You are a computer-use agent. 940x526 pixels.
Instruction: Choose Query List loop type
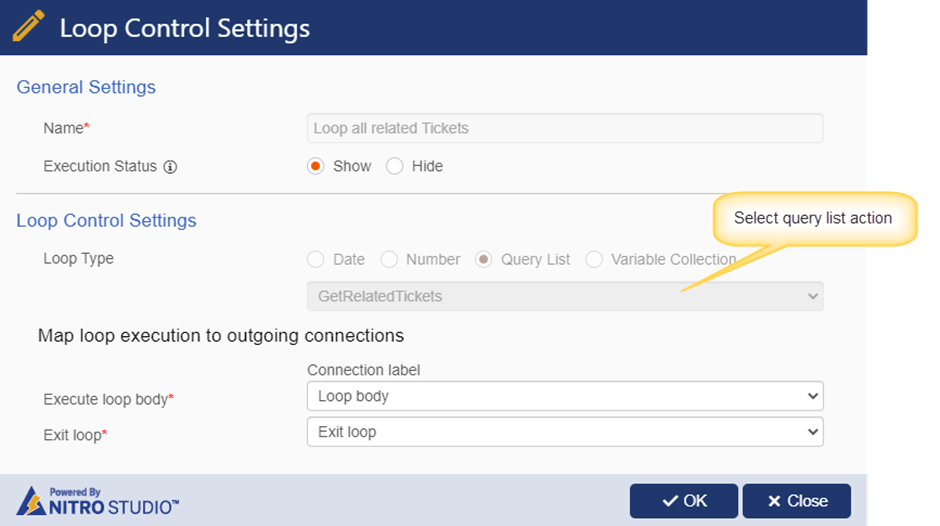483,259
